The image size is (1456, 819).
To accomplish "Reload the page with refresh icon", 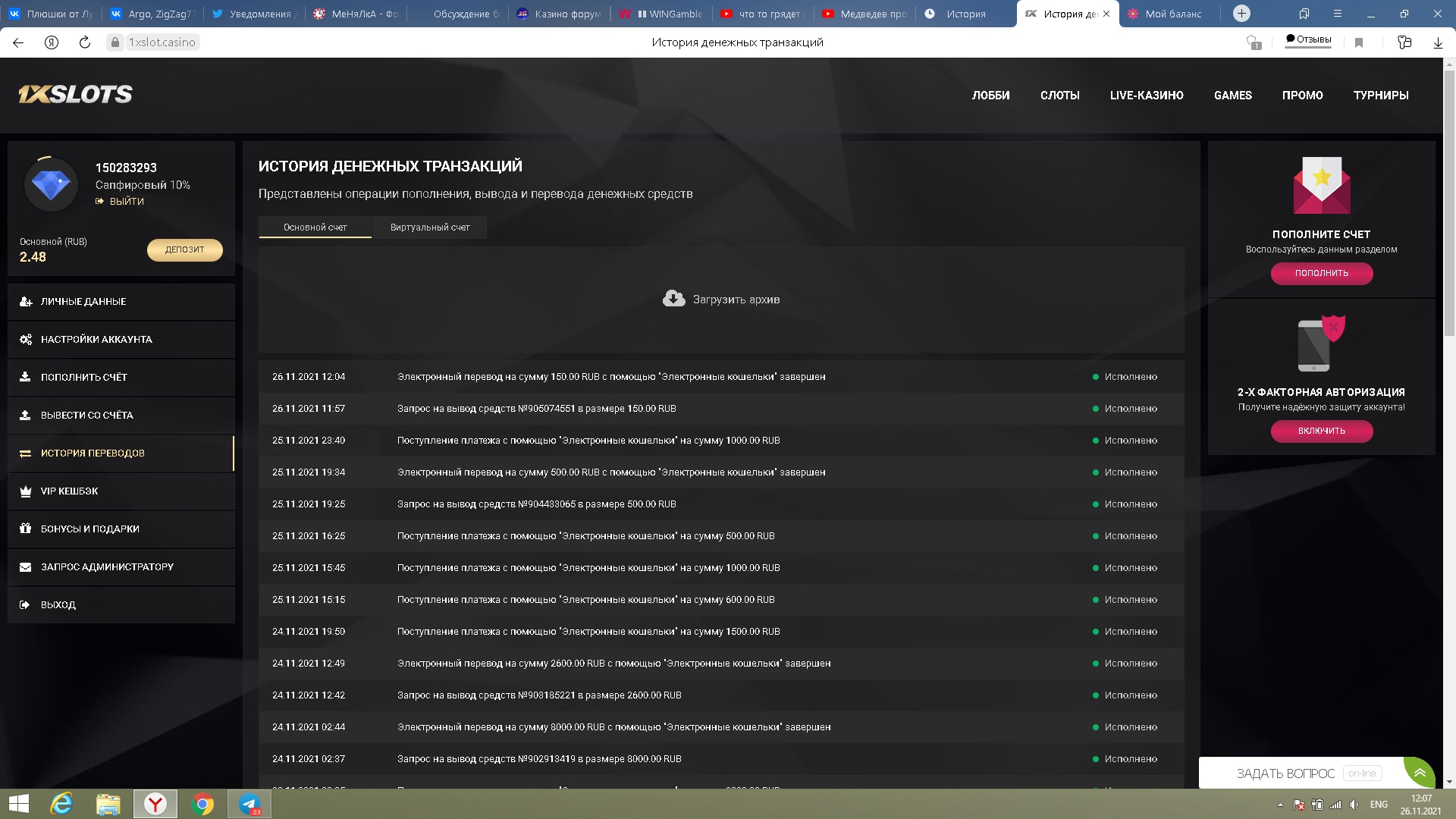I will [85, 42].
